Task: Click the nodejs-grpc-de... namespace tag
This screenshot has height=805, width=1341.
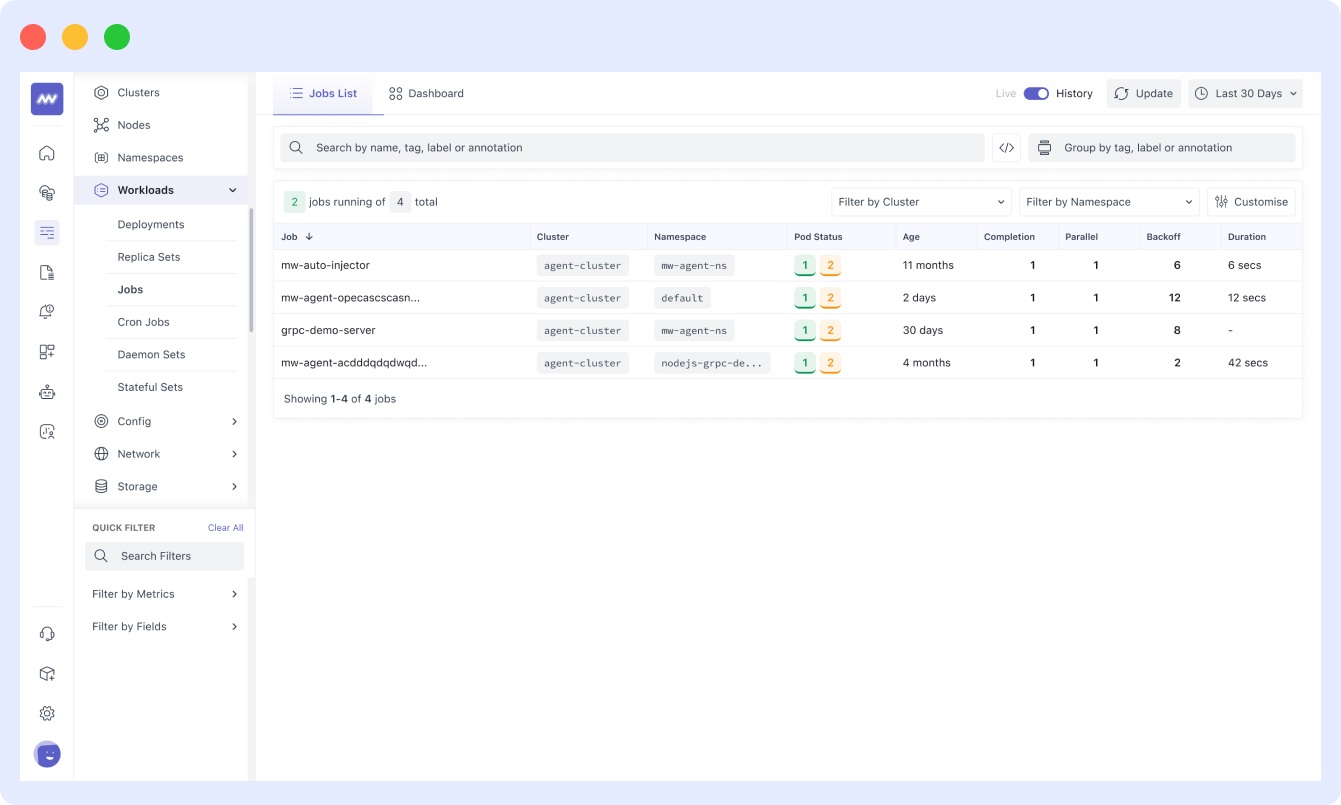Action: point(713,363)
